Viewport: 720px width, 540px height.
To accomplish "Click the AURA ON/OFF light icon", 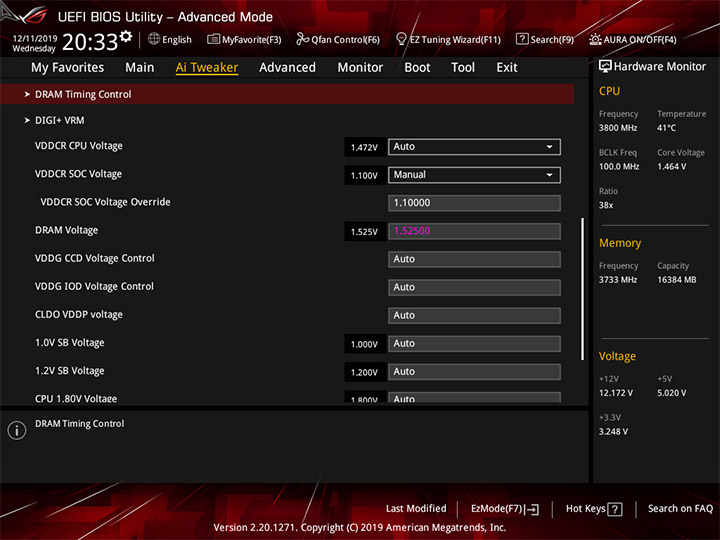I will [x=595, y=39].
